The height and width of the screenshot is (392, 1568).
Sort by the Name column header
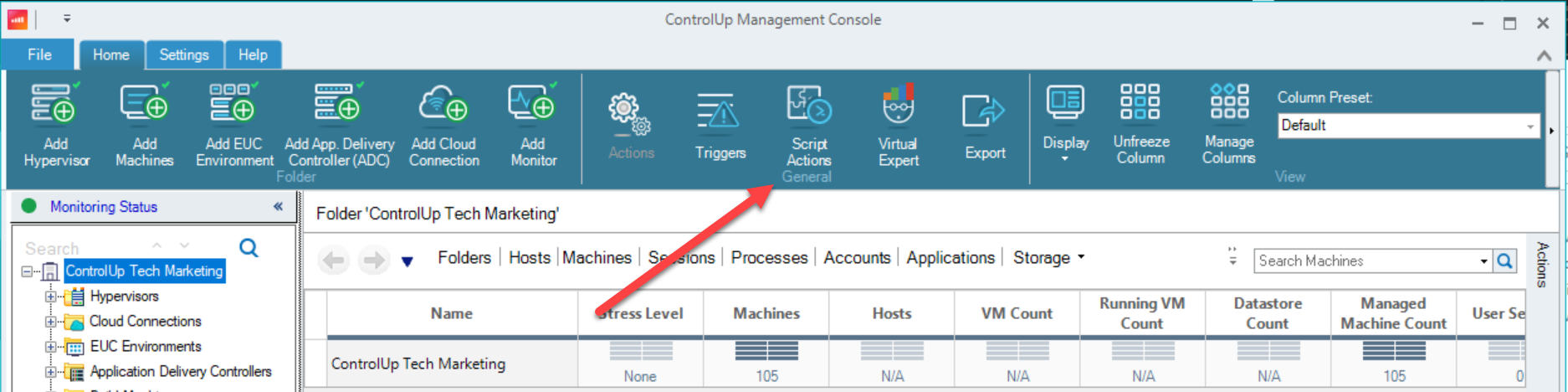(x=452, y=313)
